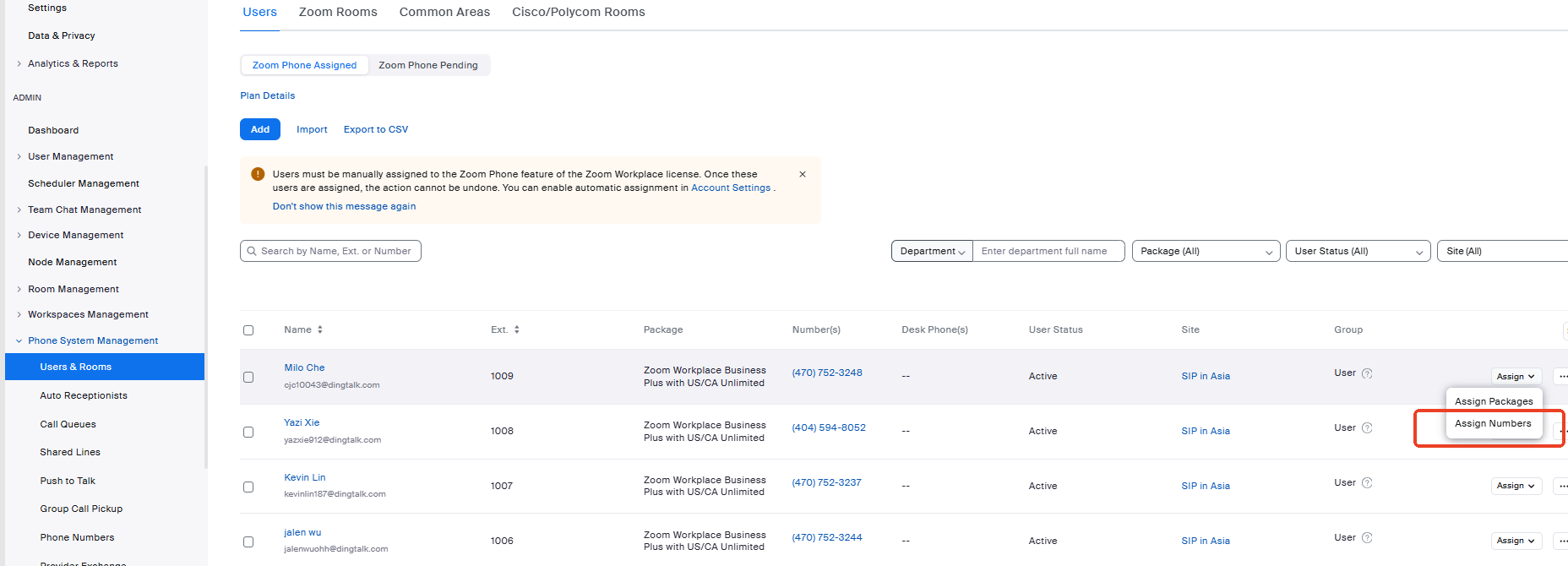Switch to the Common Areas tab
This screenshot has width=1568, height=566.
pos(444,12)
